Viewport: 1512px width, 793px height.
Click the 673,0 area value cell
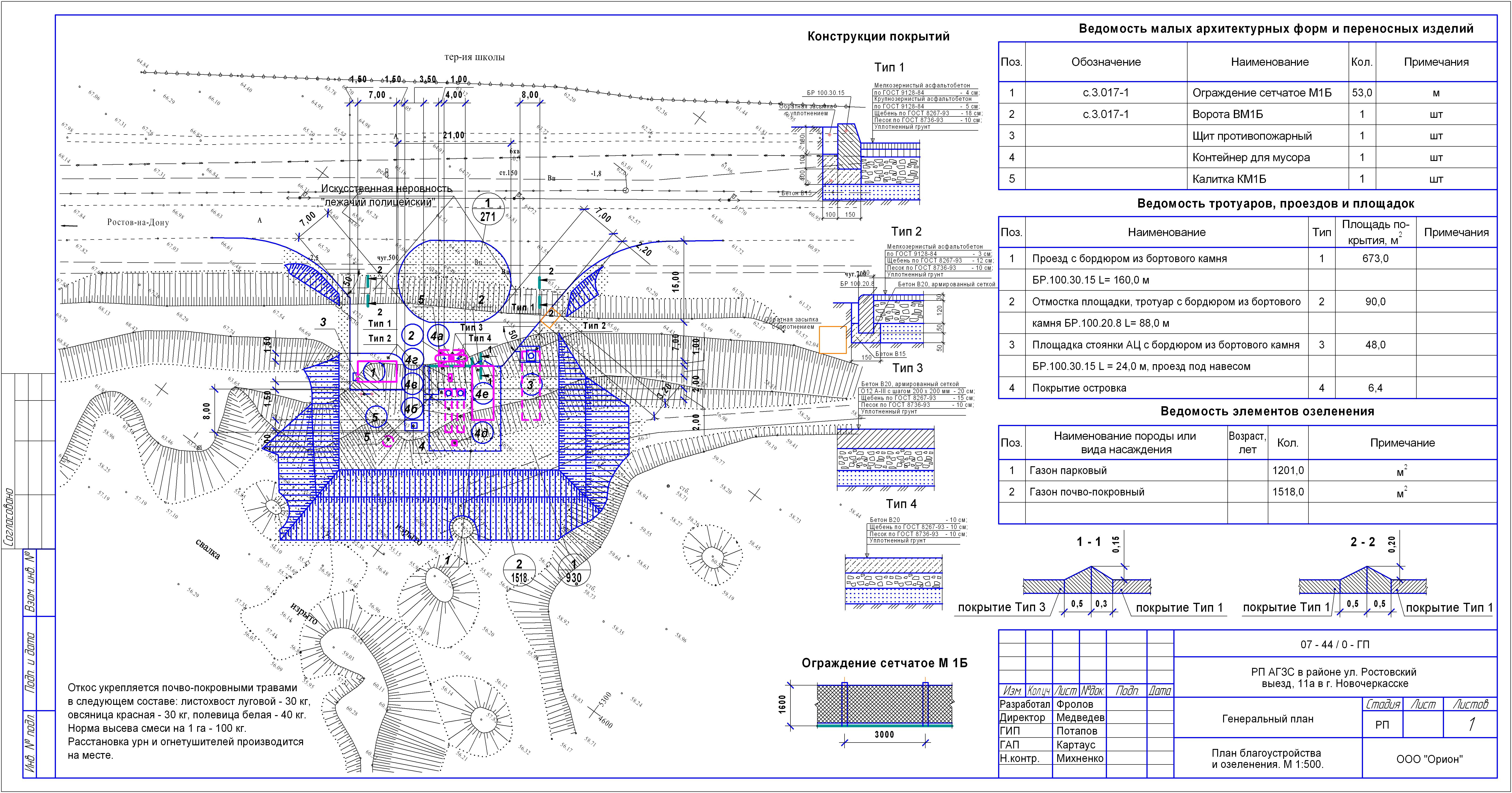1375,258
